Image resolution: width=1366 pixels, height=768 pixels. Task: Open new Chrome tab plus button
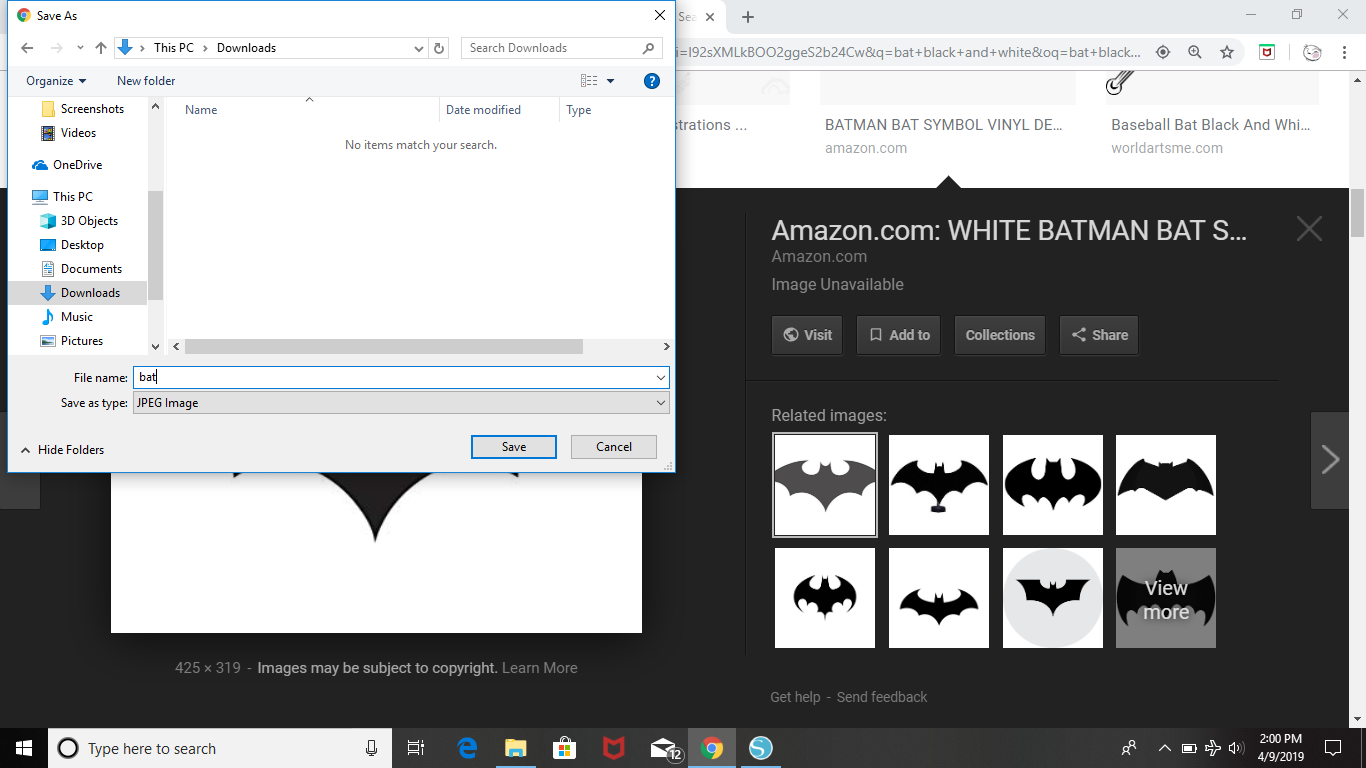pyautogui.click(x=748, y=17)
